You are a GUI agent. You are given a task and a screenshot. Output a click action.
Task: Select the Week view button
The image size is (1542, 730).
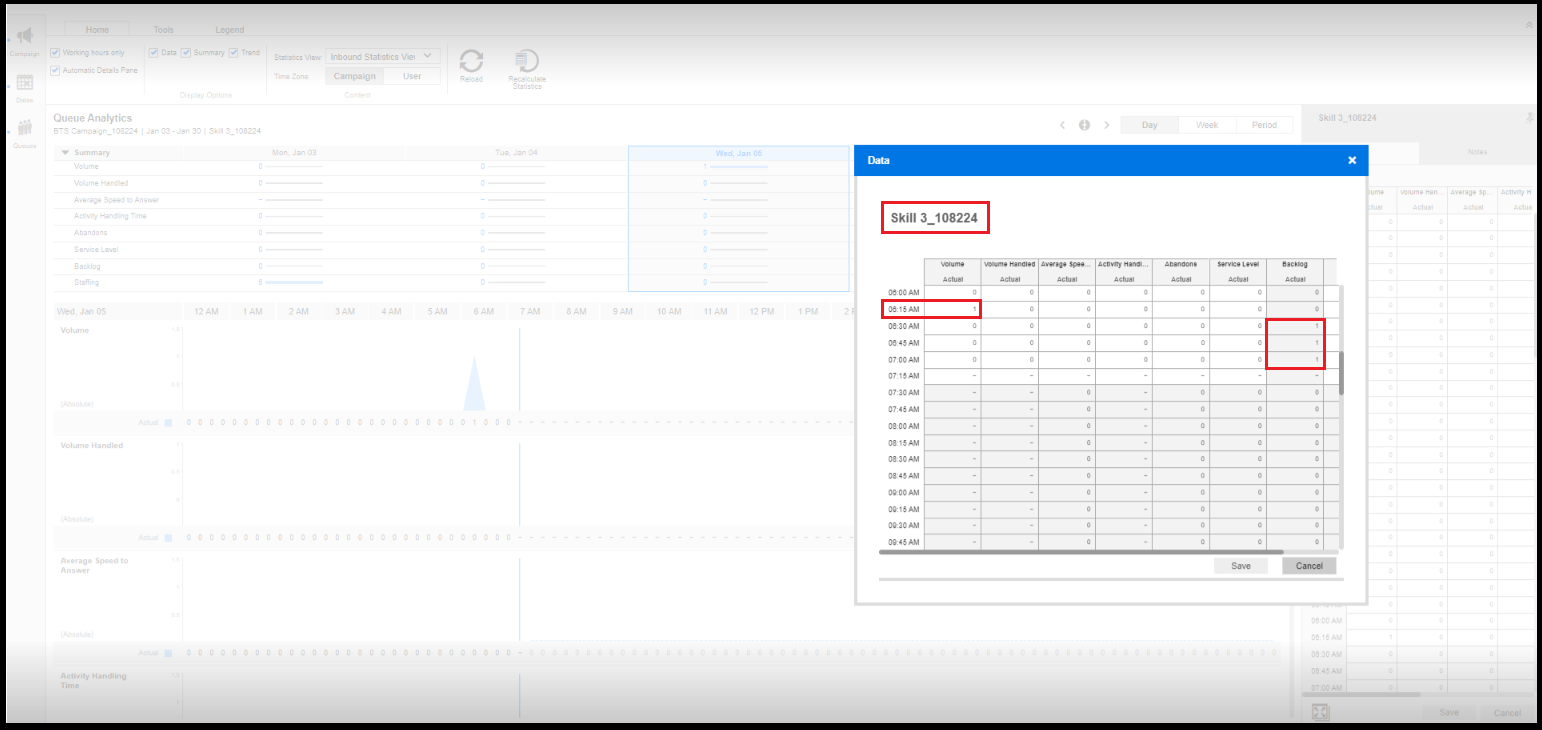[1207, 125]
